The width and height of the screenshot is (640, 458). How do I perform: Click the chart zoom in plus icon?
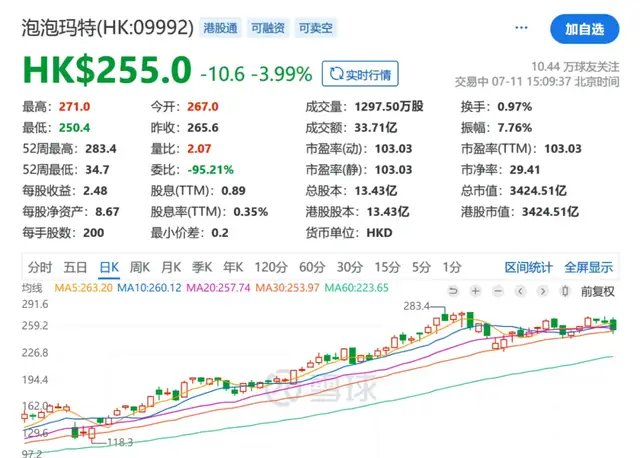point(475,291)
